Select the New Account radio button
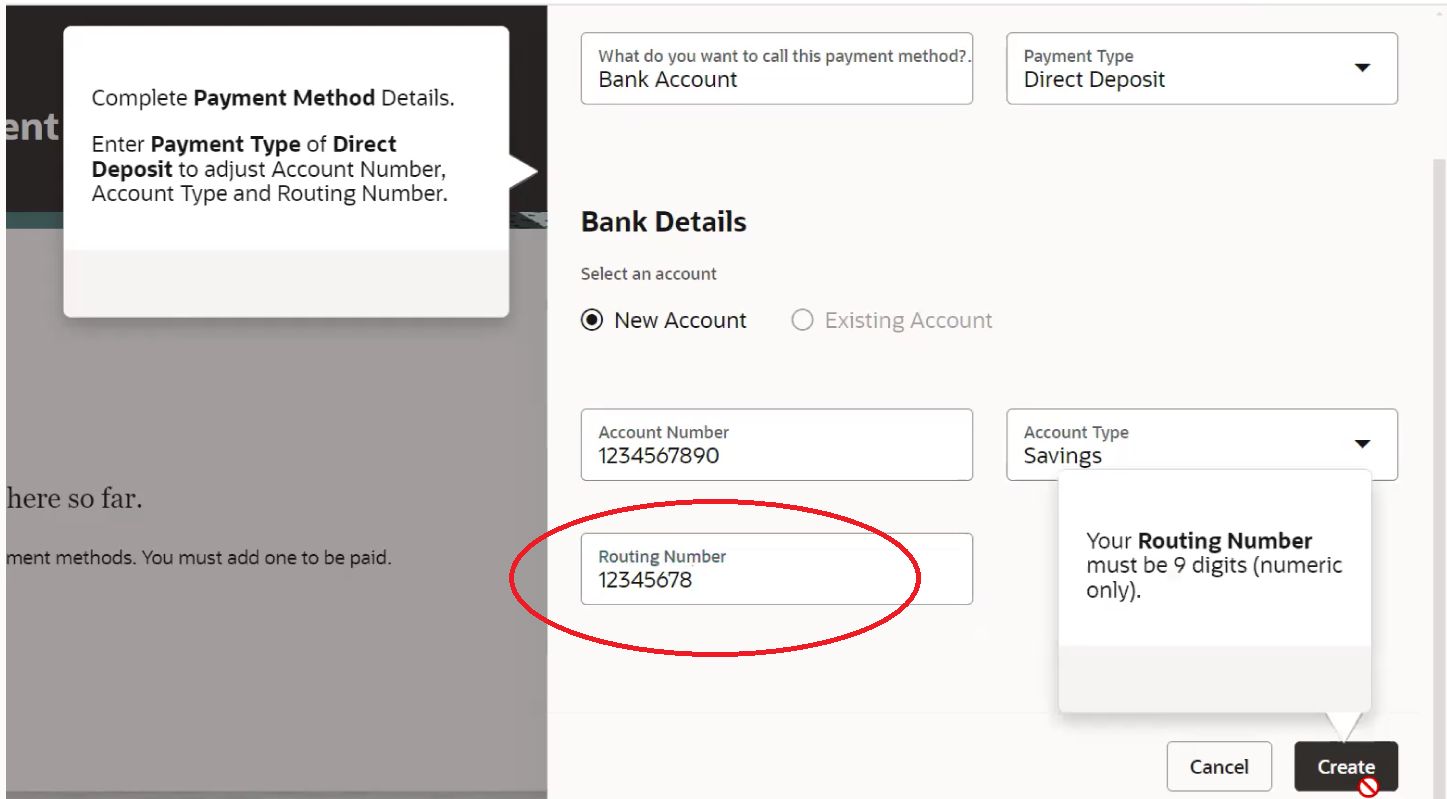Screen dimensions: 1447x799 592,321
